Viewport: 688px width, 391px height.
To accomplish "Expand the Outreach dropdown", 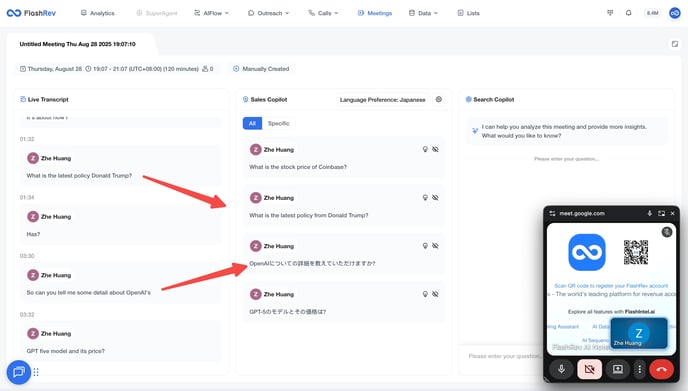I will pyautogui.click(x=269, y=13).
